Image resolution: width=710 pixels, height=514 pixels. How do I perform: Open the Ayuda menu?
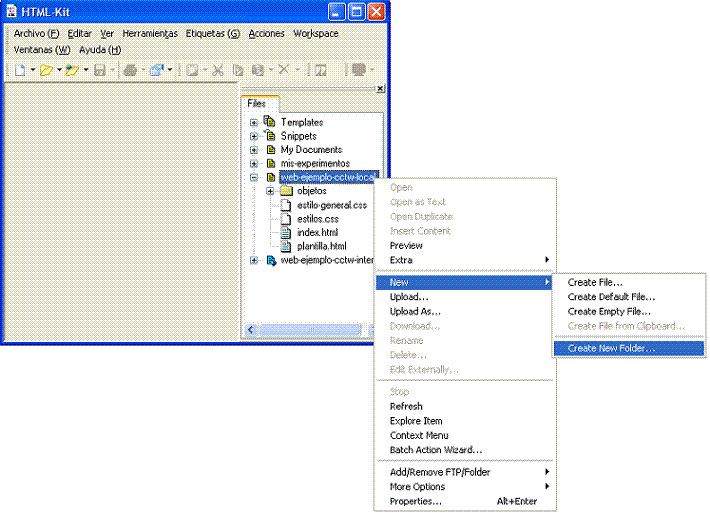(x=100, y=50)
